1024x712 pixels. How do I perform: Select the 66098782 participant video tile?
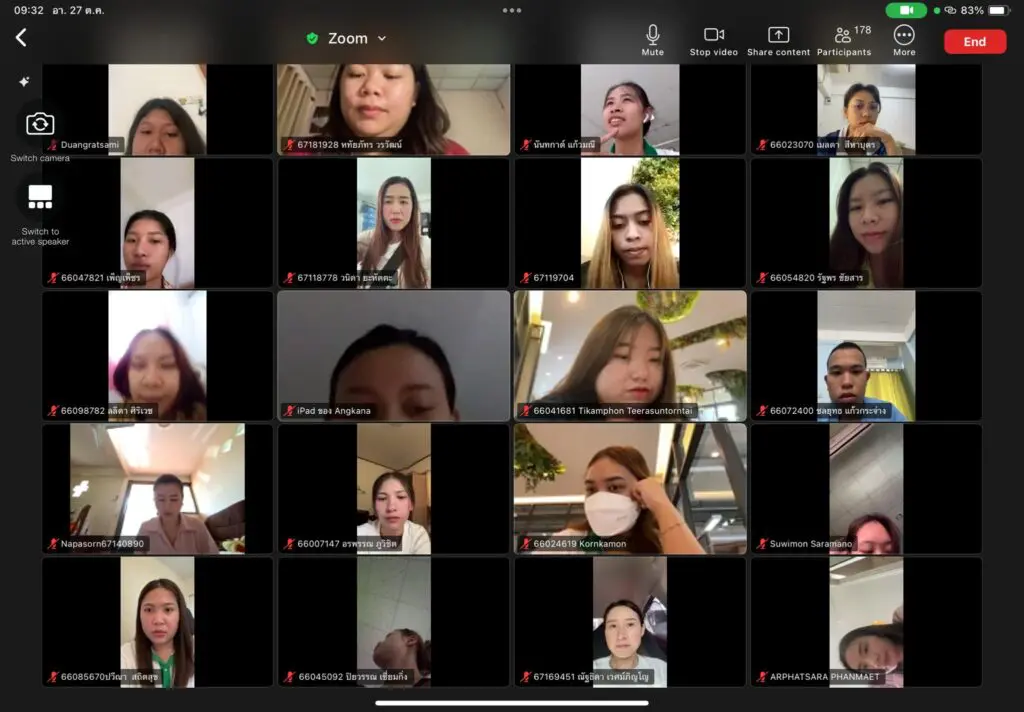(157, 355)
